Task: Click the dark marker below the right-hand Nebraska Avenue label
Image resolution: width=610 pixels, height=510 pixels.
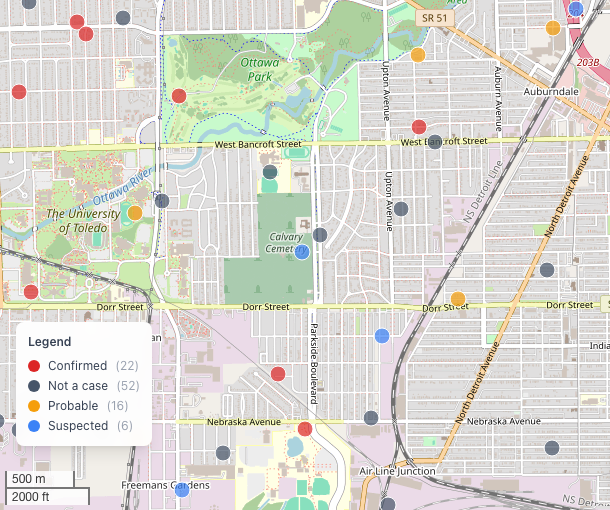Action: 552,448
